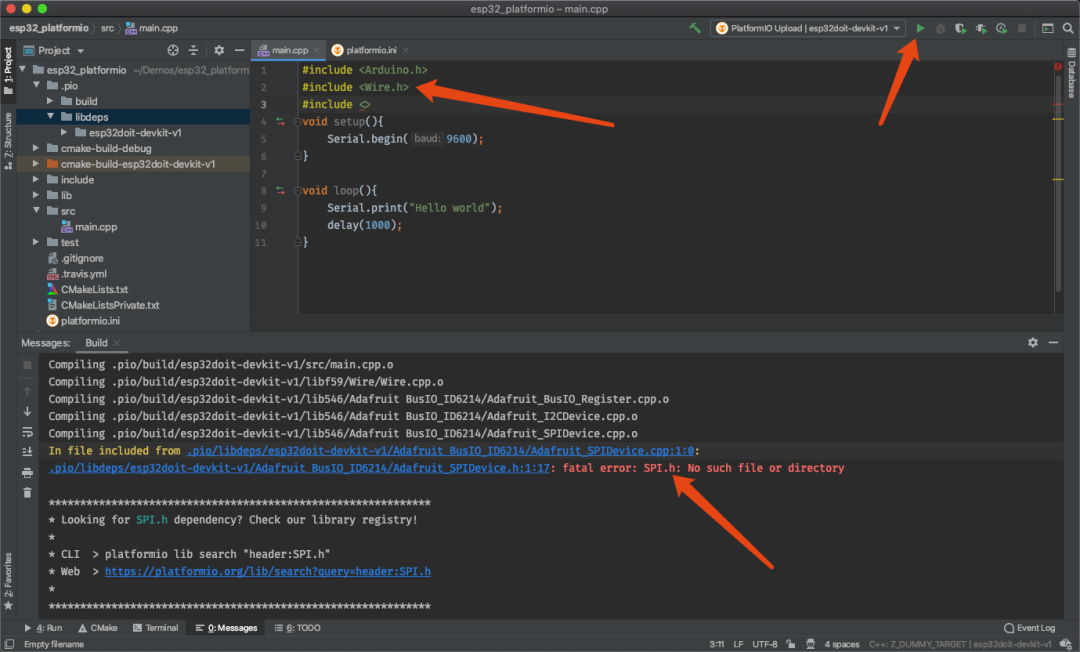Expand the build folder in the tree
1080x652 pixels.
(52, 101)
